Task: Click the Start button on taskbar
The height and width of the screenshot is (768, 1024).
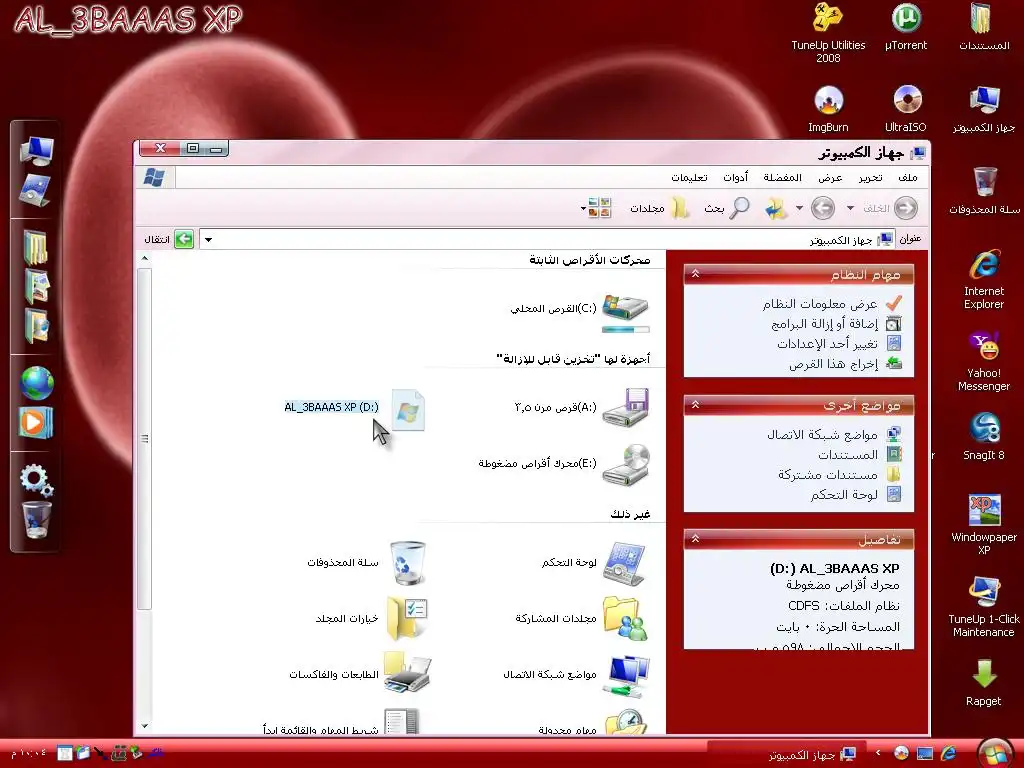Action: coord(995,753)
